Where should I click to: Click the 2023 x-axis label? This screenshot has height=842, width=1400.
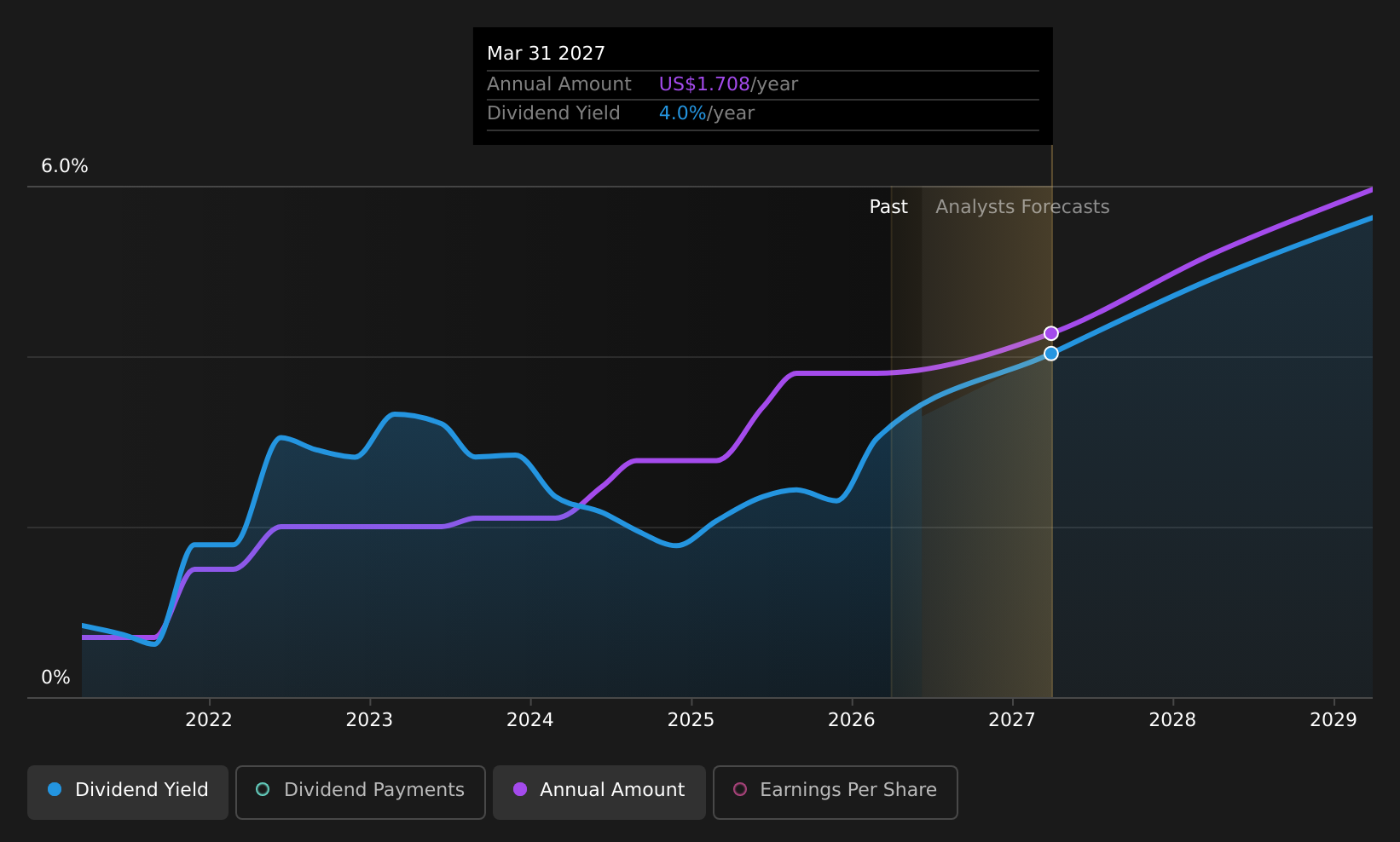[369, 720]
